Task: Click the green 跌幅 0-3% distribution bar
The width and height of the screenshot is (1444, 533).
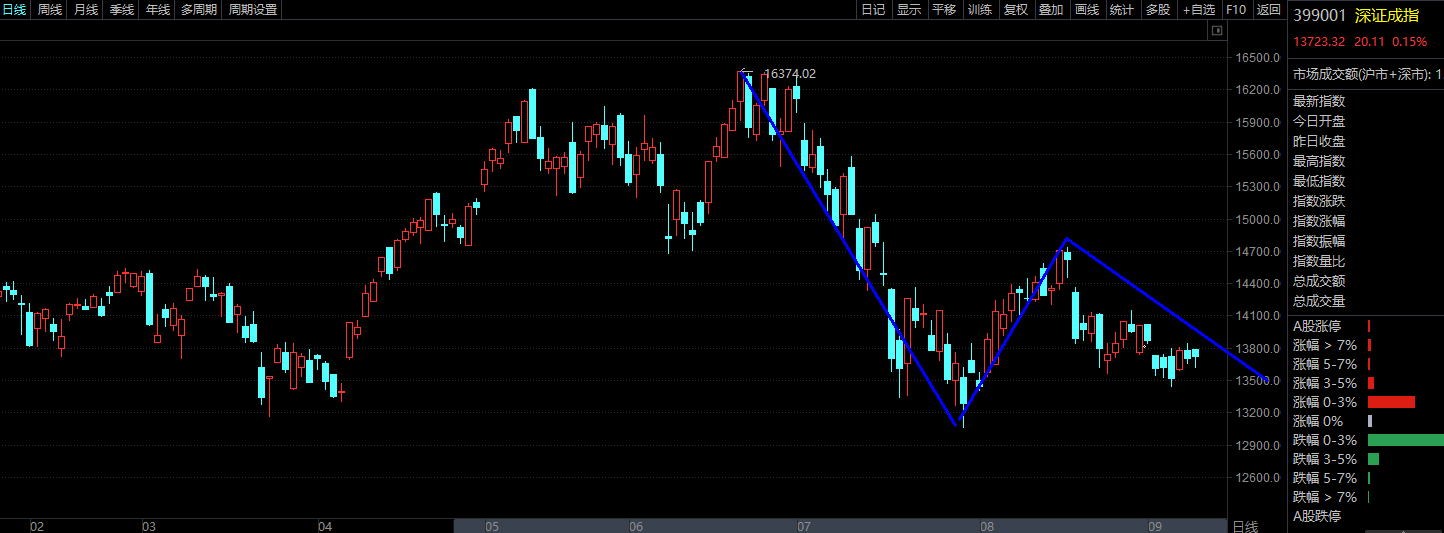Action: [1405, 440]
